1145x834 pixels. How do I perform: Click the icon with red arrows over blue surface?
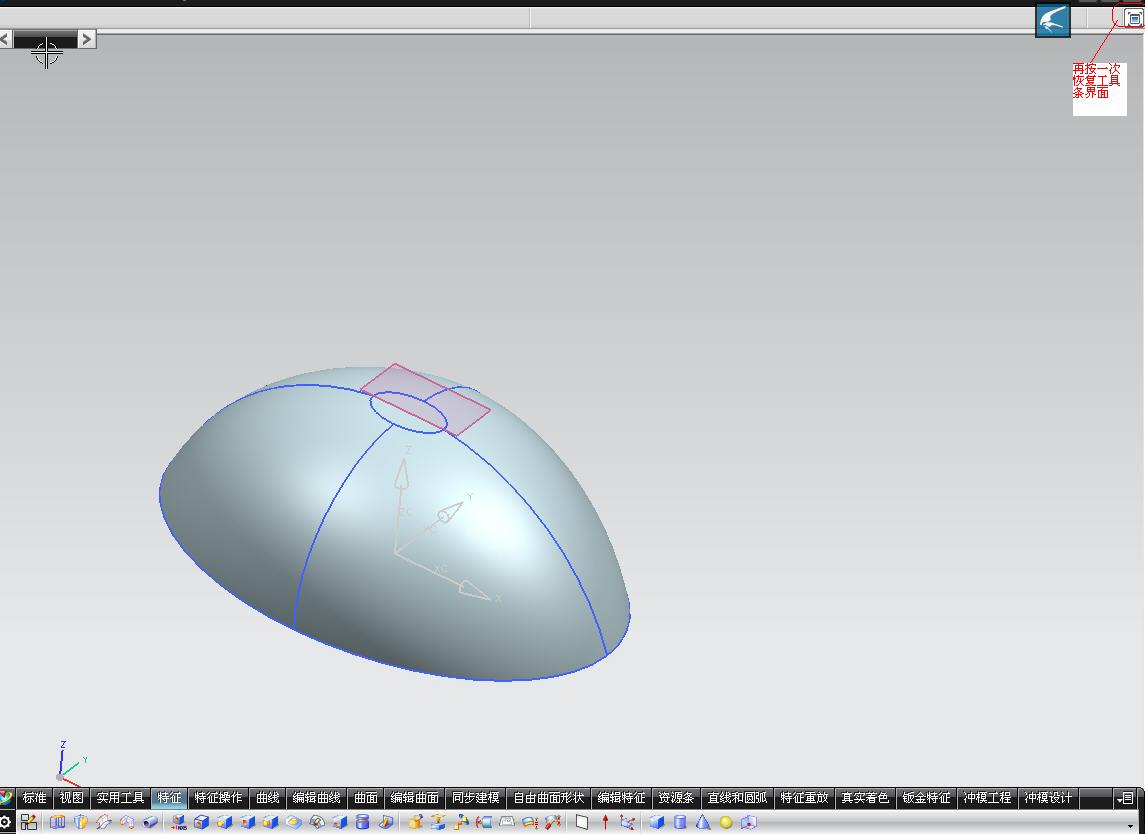553,822
